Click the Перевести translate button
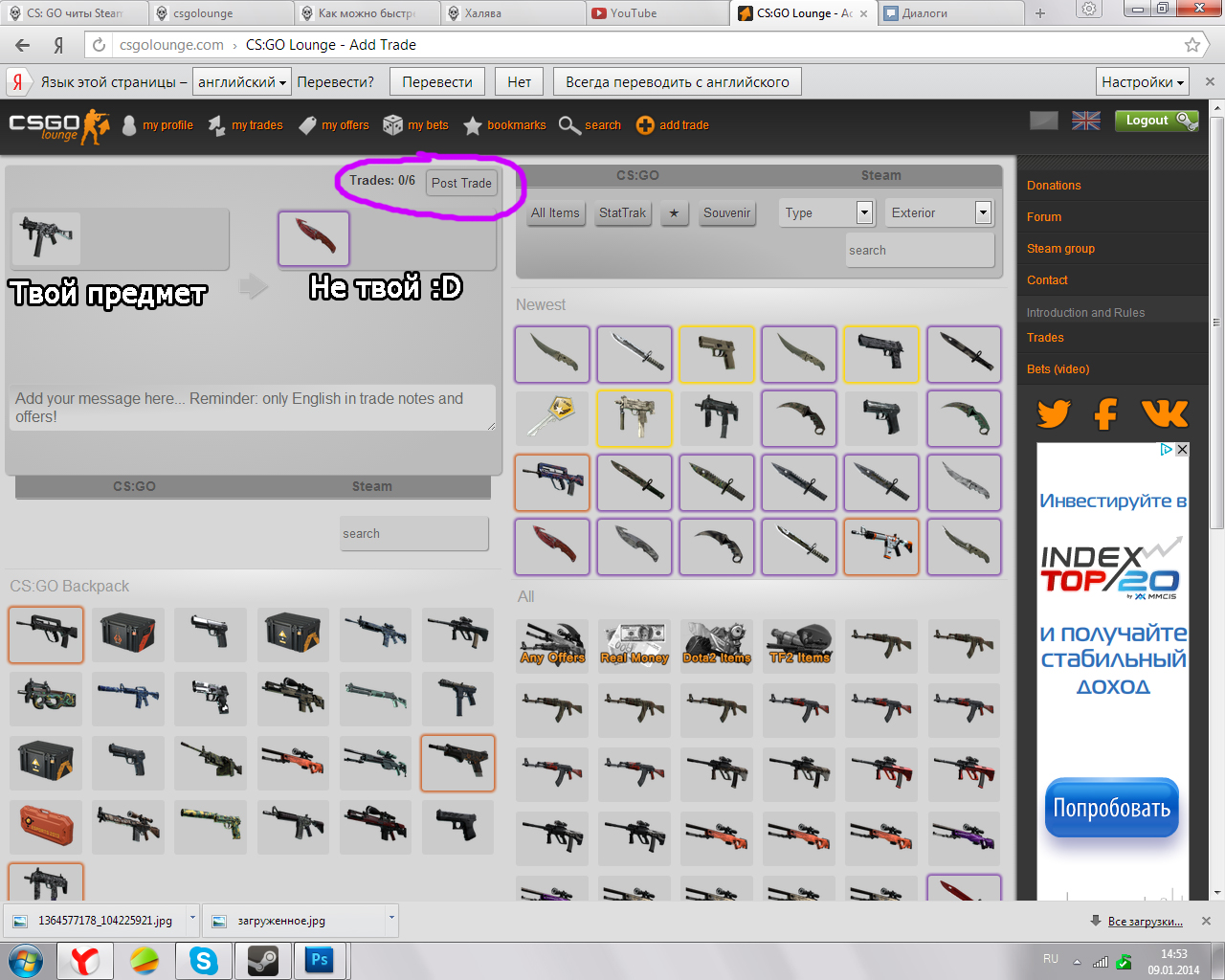 pos(437,82)
